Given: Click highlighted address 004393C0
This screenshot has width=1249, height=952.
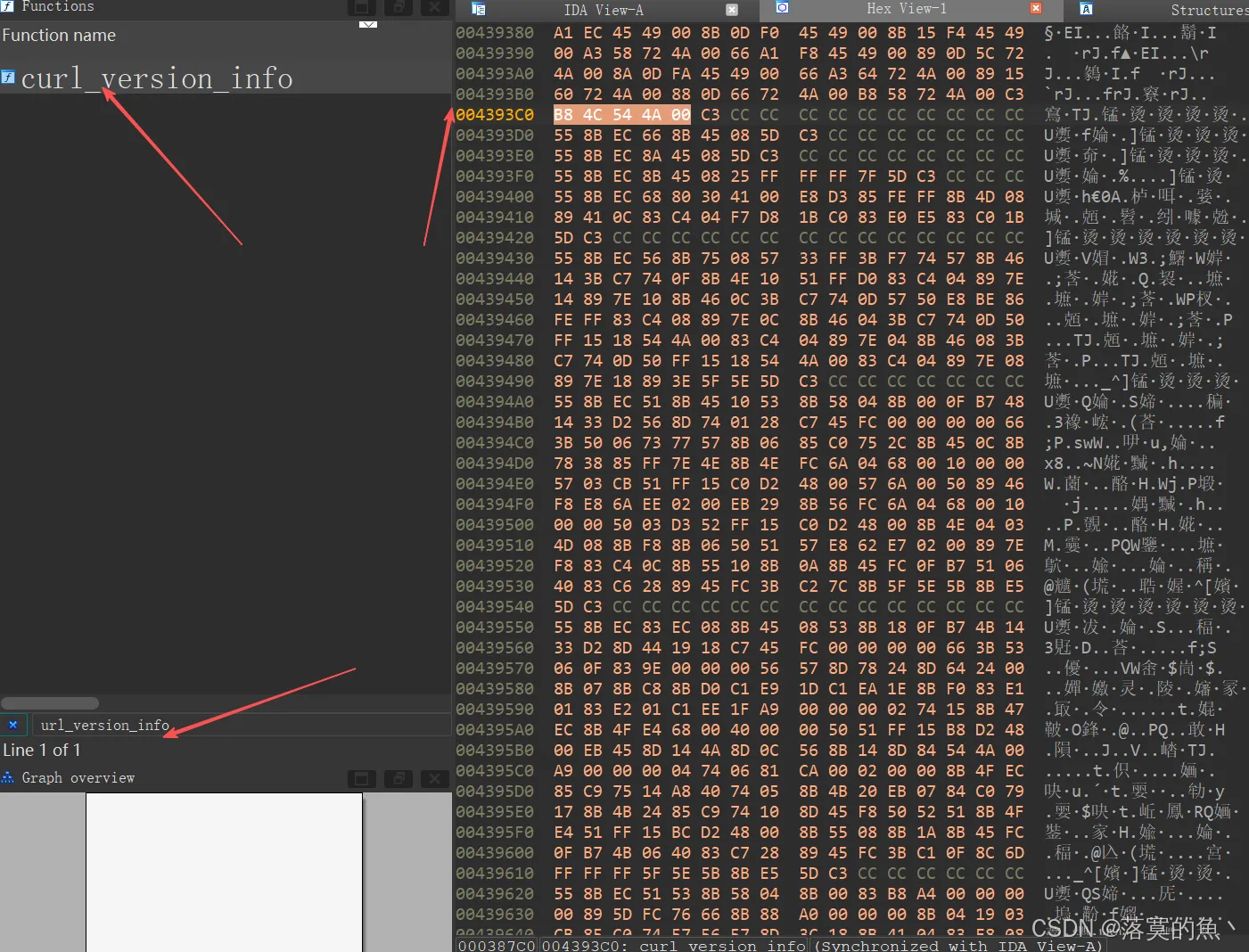Looking at the screenshot, I should pos(495,115).
